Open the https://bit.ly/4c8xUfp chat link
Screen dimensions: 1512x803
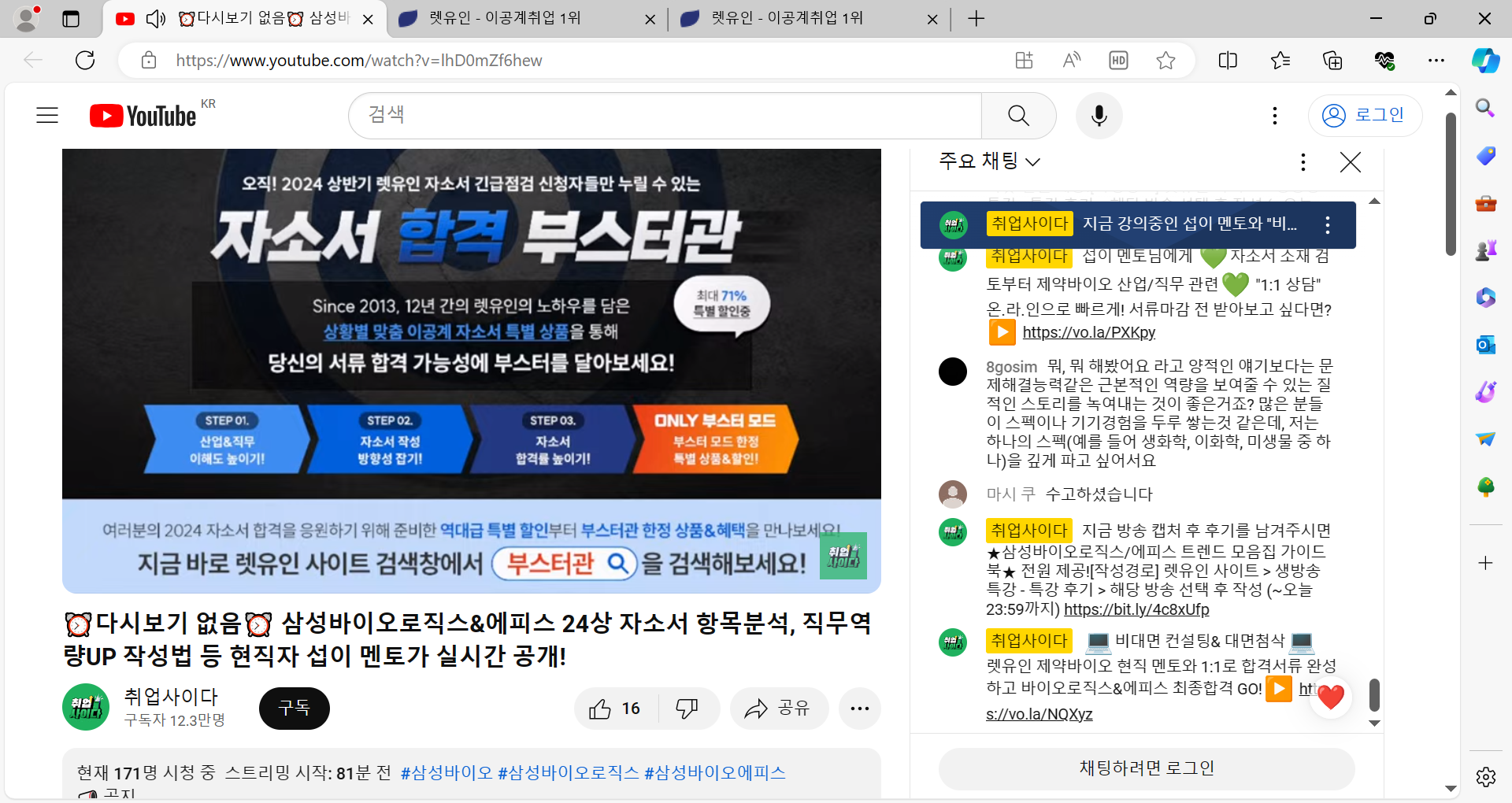(1136, 609)
